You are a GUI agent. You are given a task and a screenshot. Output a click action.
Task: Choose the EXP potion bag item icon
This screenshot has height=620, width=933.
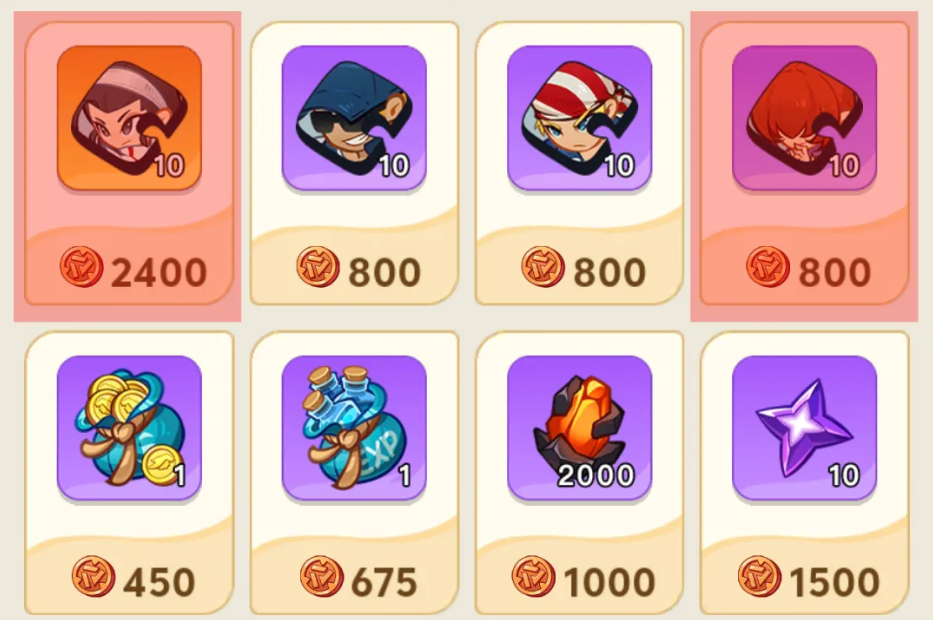pos(354,428)
